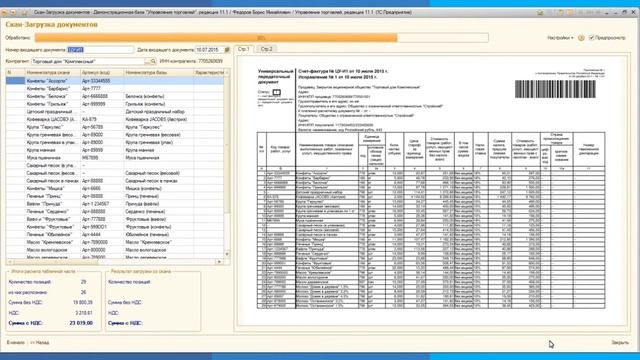Click В начало navigation button

coord(16,342)
